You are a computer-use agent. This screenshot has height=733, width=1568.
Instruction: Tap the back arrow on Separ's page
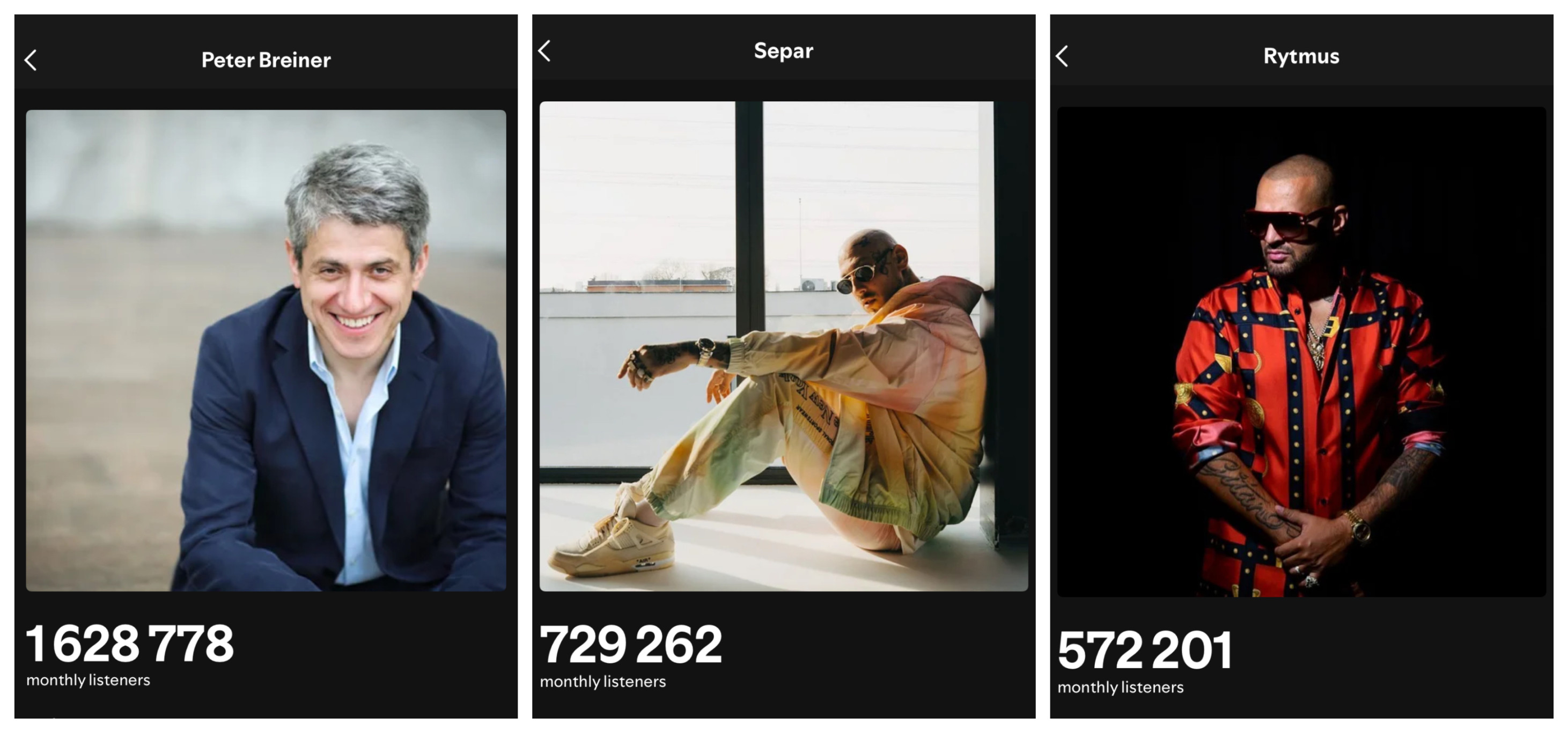545,51
